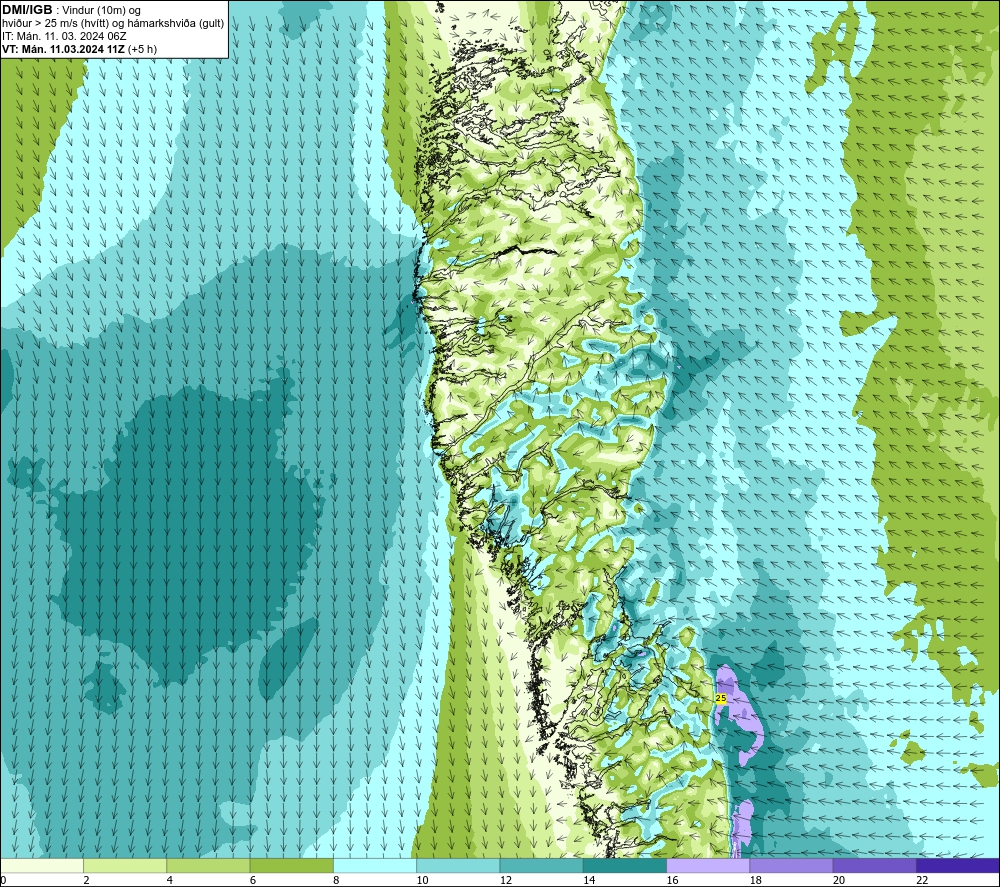Select the 10–12 turquoise legend swatch
The width and height of the screenshot is (1000, 887).
(458, 865)
